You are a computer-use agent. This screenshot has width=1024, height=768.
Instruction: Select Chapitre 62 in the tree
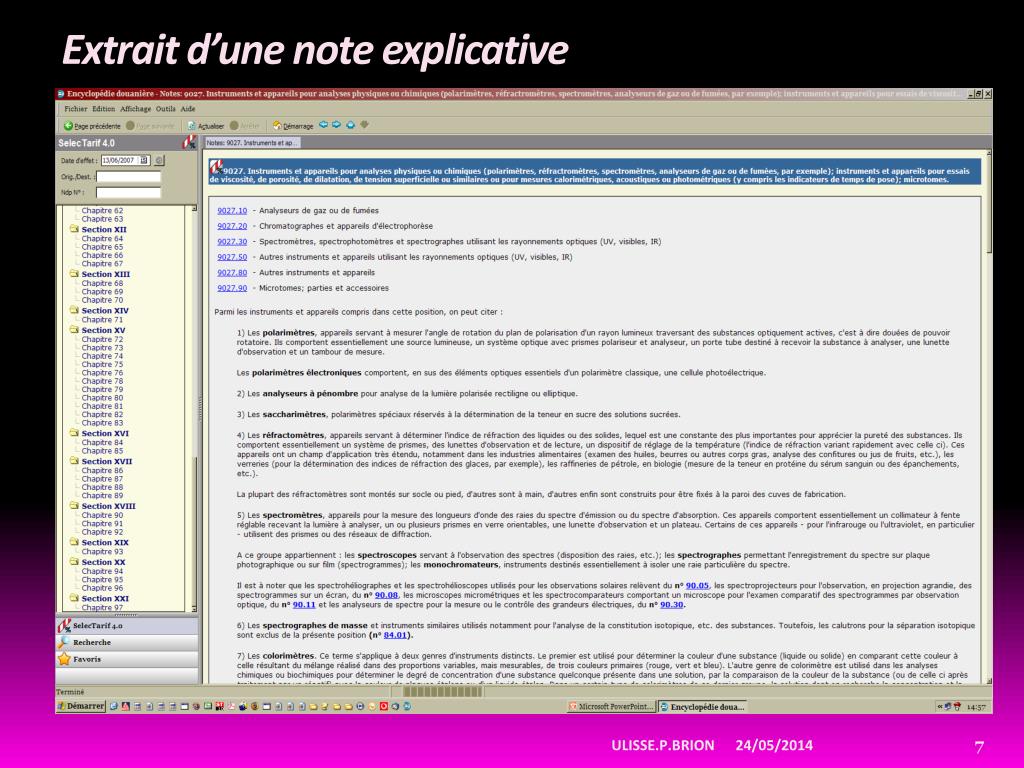(x=102, y=211)
